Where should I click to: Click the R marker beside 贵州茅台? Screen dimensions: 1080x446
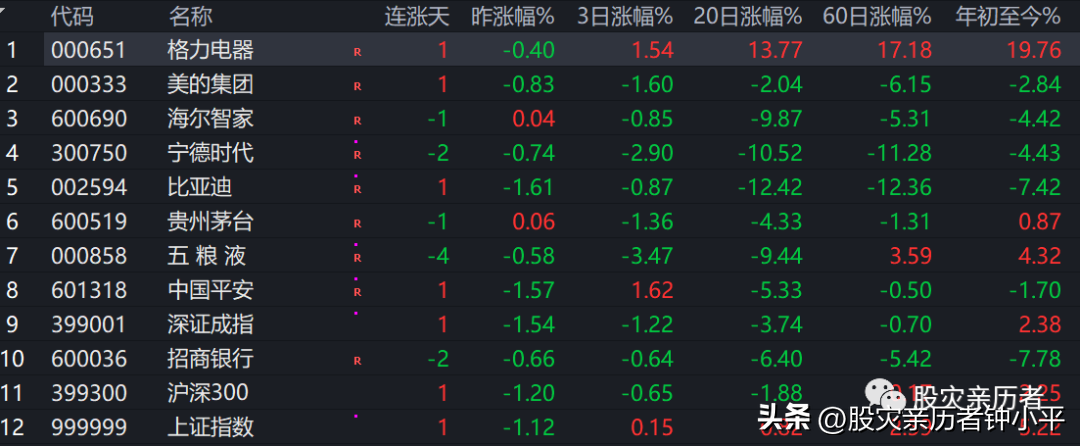pyautogui.click(x=357, y=224)
